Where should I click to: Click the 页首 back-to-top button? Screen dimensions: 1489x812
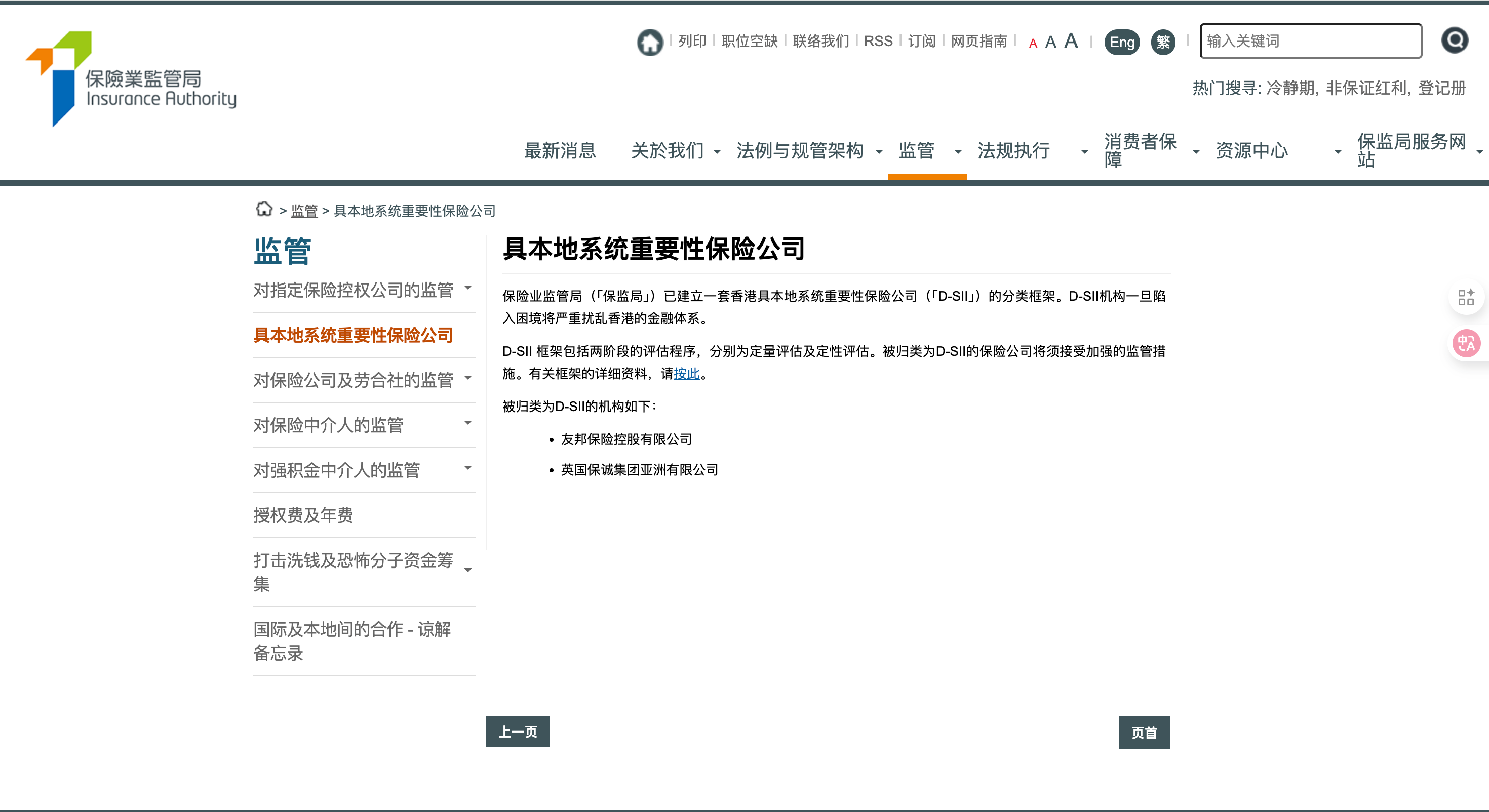pyautogui.click(x=1144, y=732)
